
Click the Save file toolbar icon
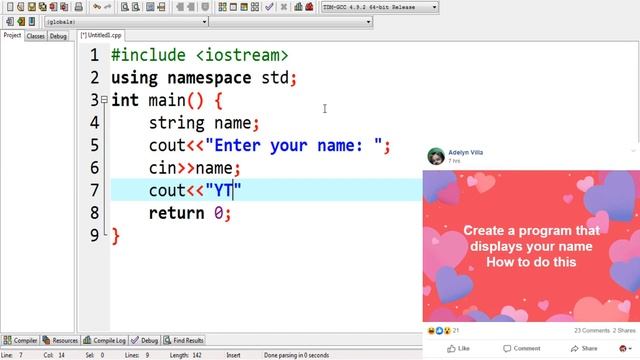pyautogui.click(x=31, y=7)
